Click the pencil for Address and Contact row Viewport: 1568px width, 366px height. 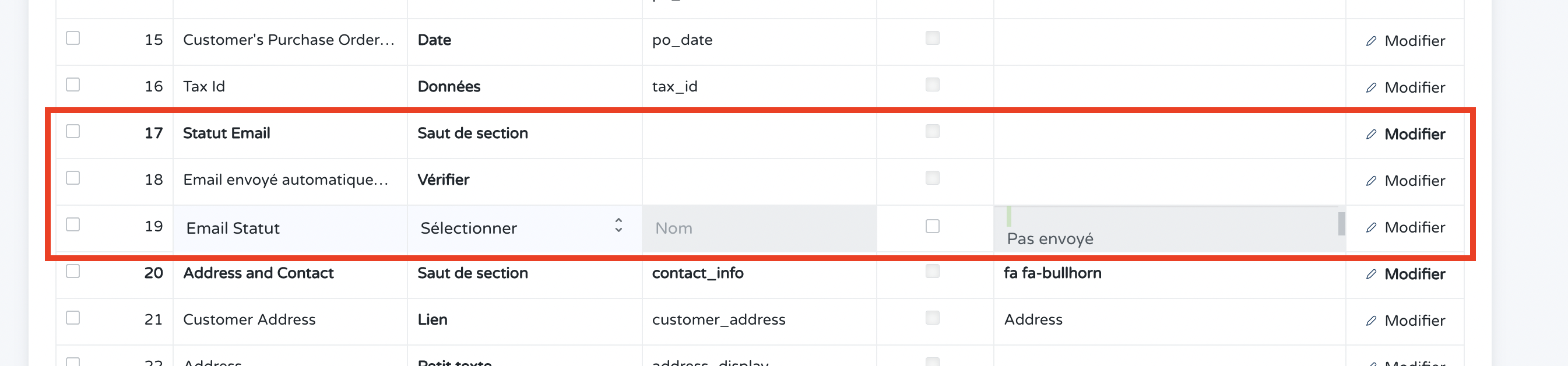pos(1371,274)
